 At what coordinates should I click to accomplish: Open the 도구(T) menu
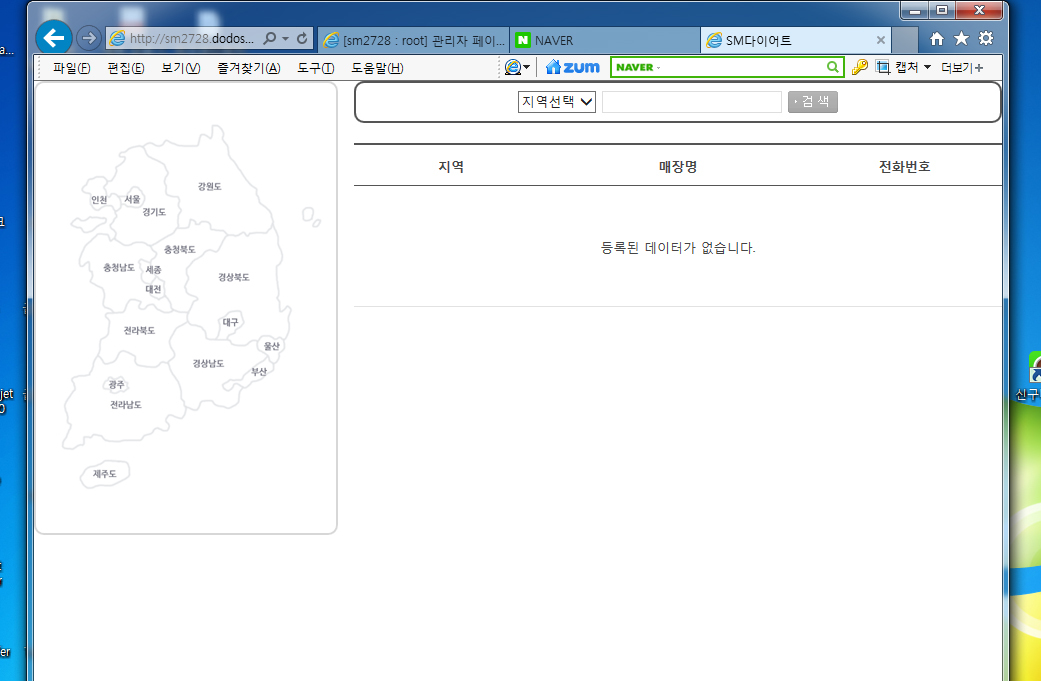[x=315, y=68]
